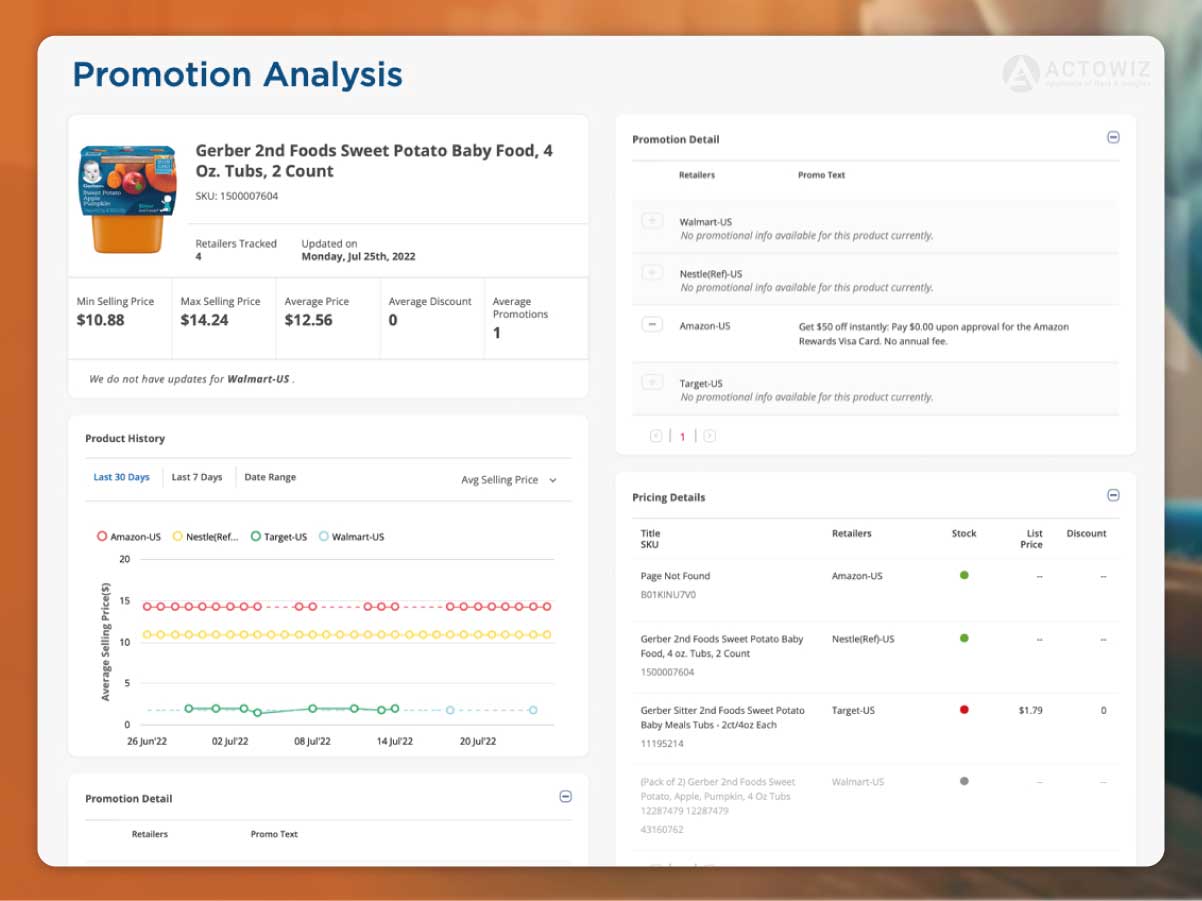Image resolution: width=1202 pixels, height=901 pixels.
Task: Toggle Walmart-US series in chart legend
Action: coord(351,537)
